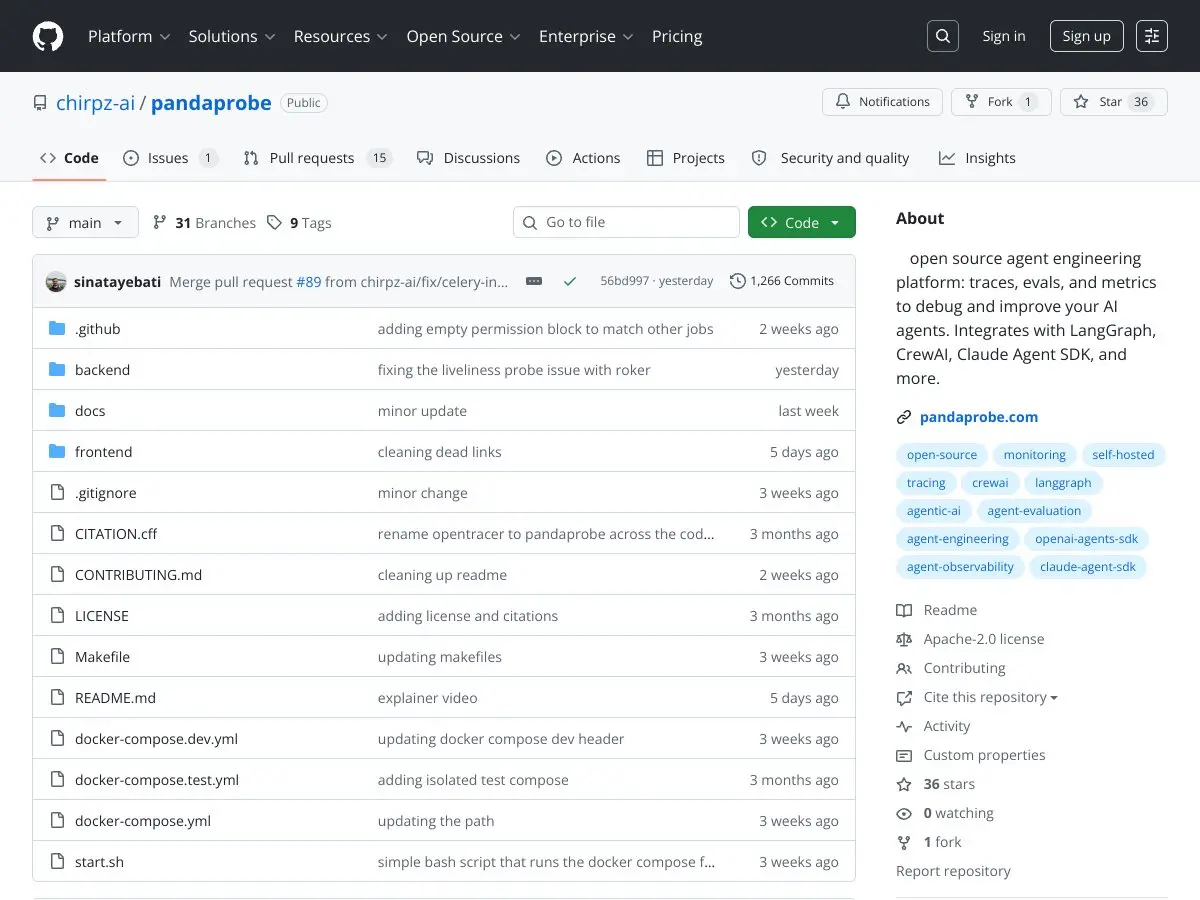Screen dimensions: 1200x900
Task: Click the Pricing link
Action: click(677, 36)
